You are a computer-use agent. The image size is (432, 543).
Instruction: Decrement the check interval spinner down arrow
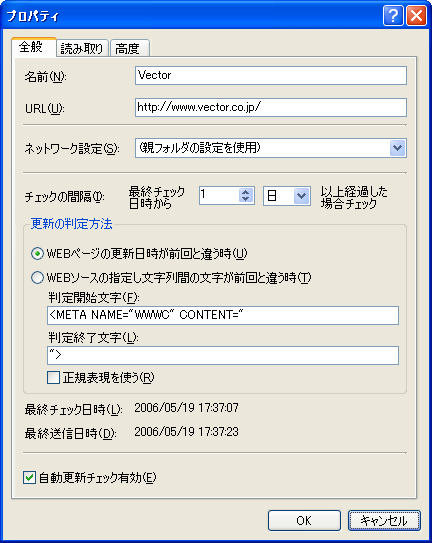point(246,199)
